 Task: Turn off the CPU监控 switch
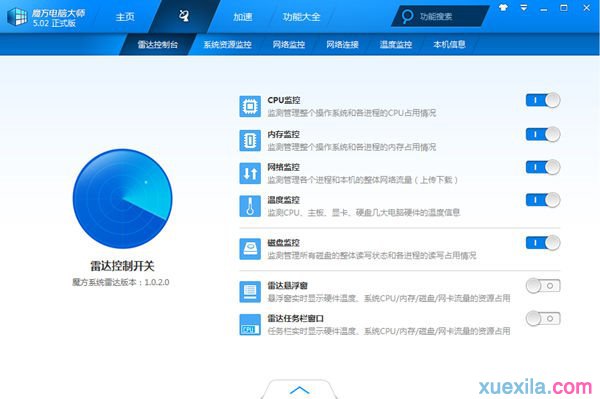[x=543, y=100]
